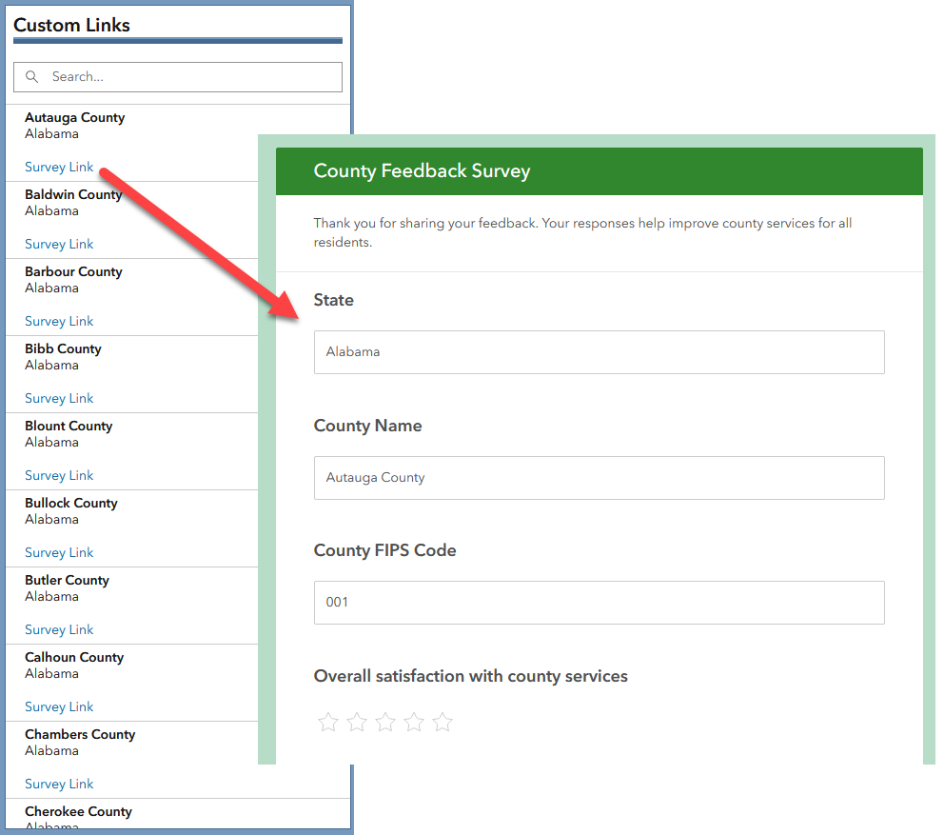
Task: Rate satisfaction one star
Action: 328,722
